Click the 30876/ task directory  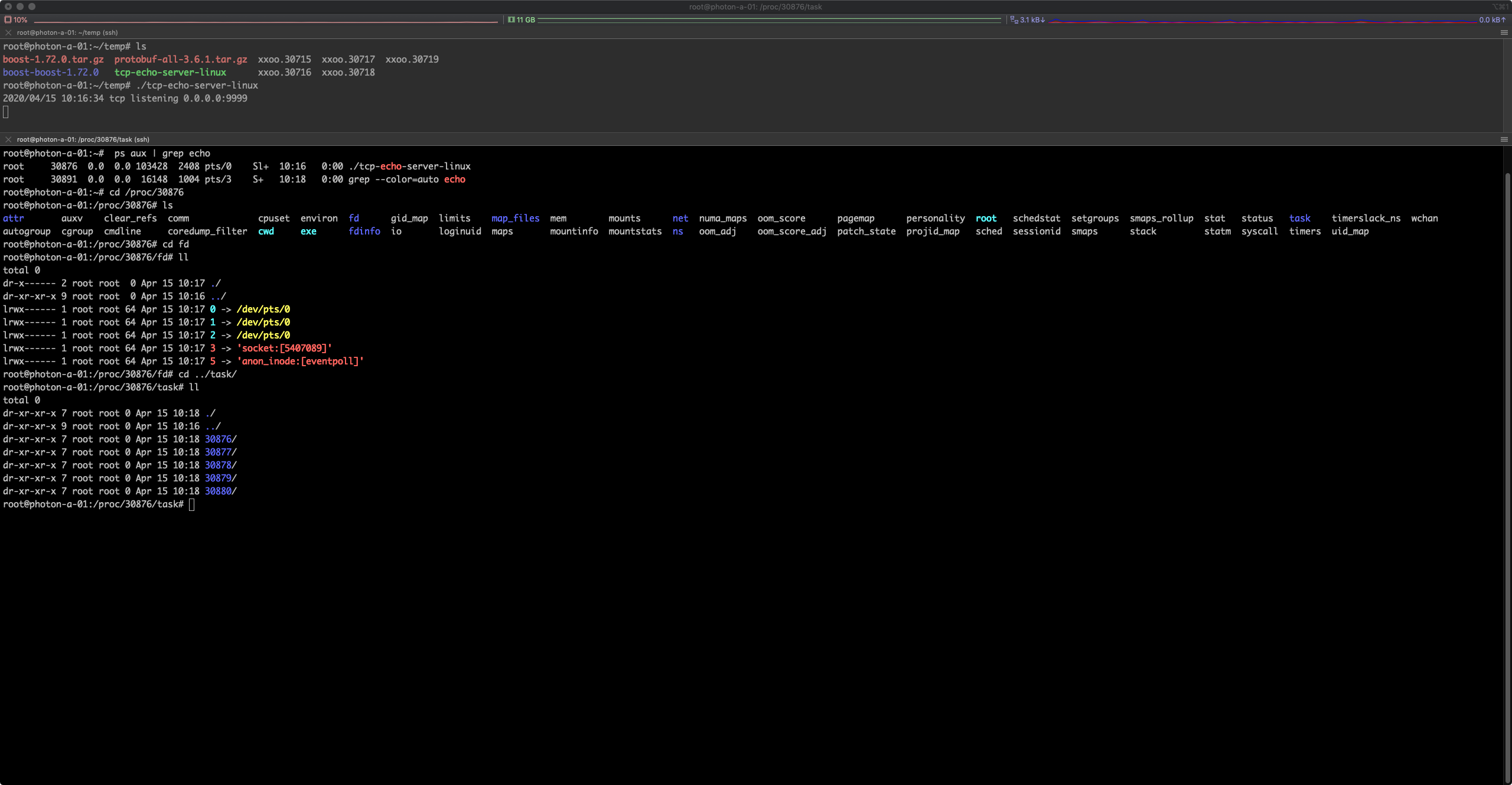pos(220,439)
